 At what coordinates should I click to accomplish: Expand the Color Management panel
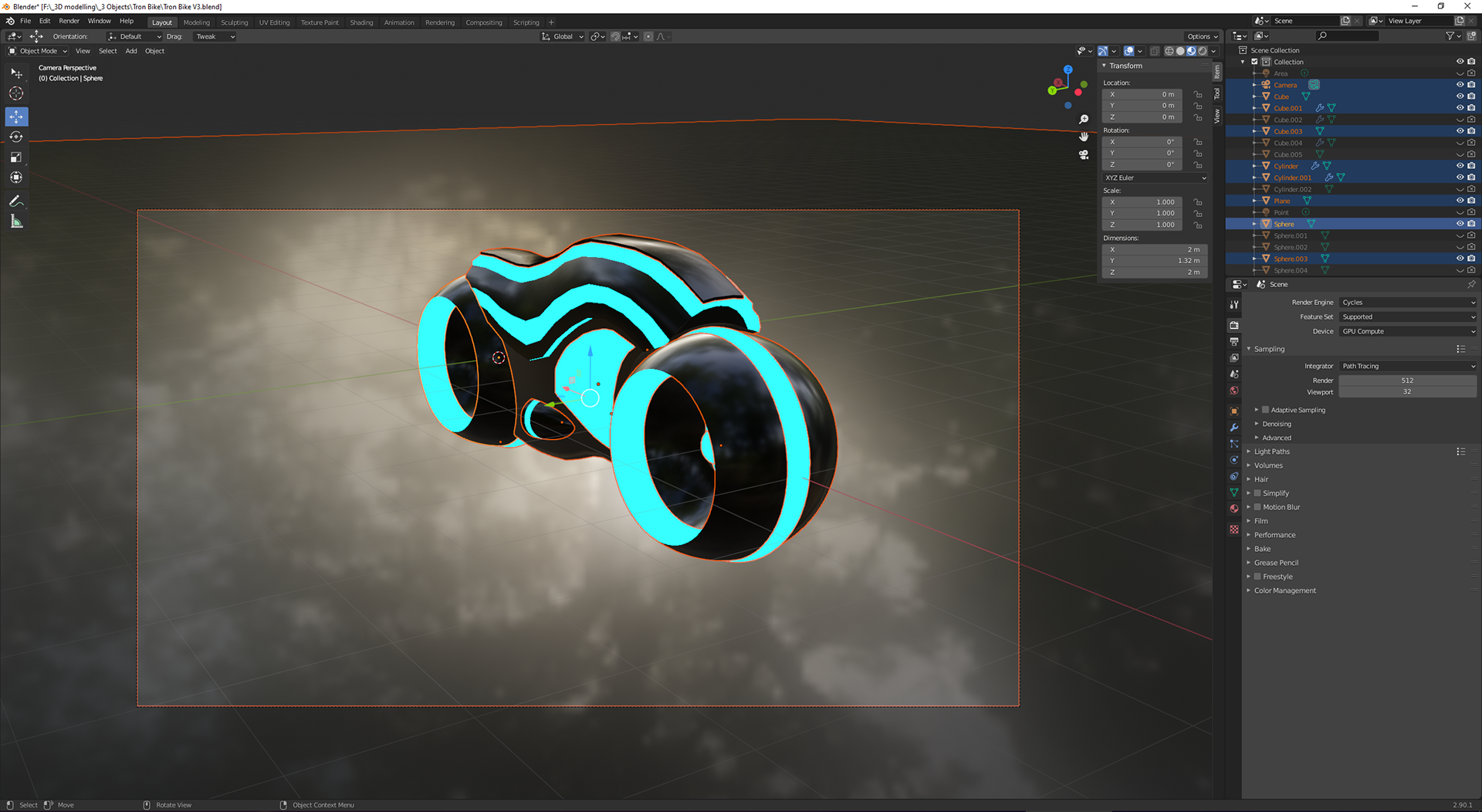[1284, 590]
